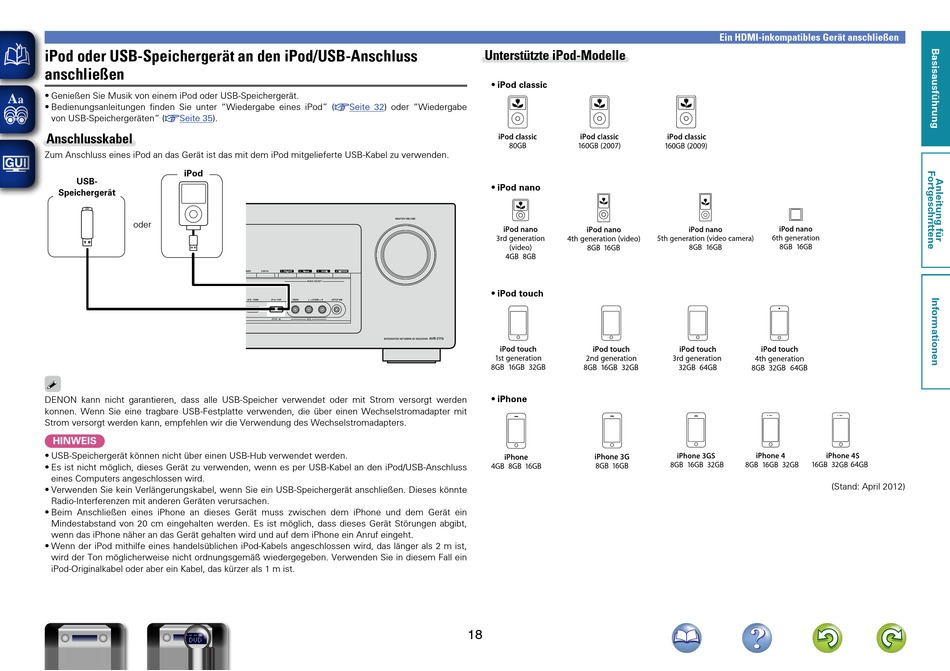This screenshot has width=950, height=671.
Task: Click the iPod classic 80GB icon
Action: coord(517,112)
